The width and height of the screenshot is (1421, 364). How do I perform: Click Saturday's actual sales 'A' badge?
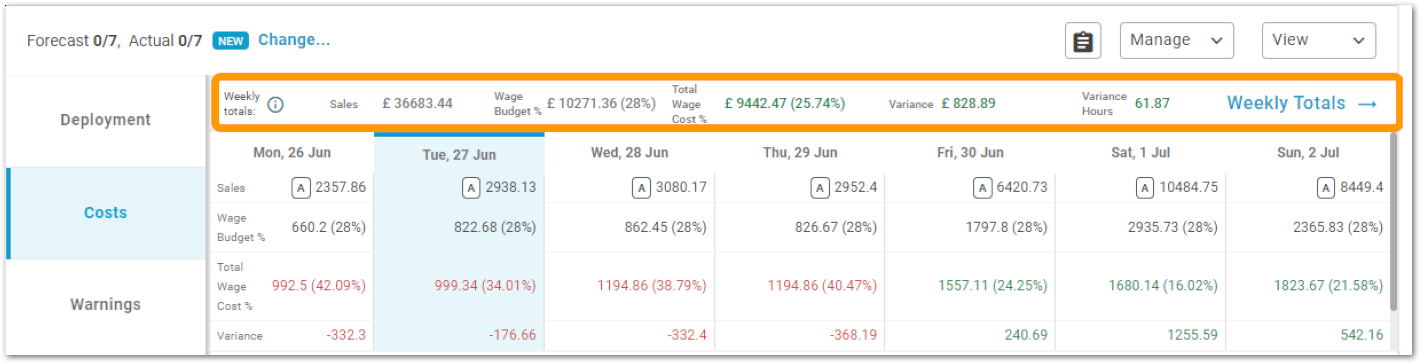coord(1147,188)
